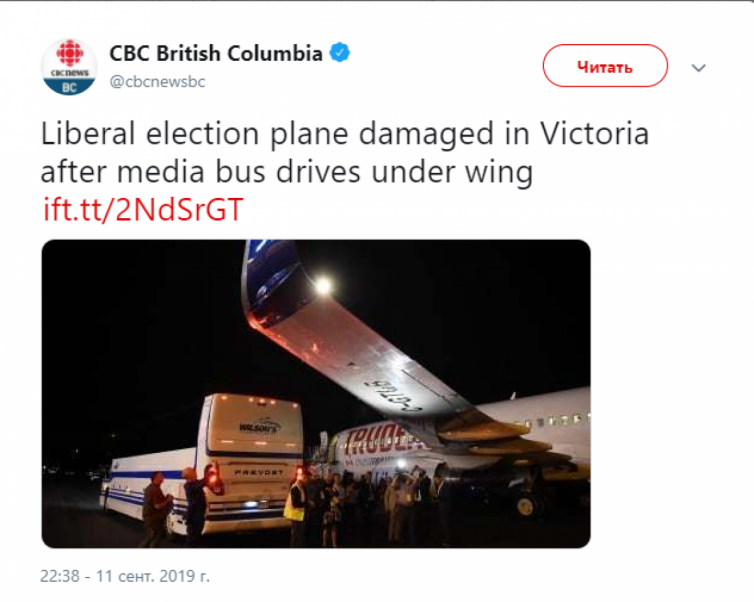This screenshot has height=602, width=754.
Task: Click the tweet text about Liberal election plane
Action: (x=345, y=152)
